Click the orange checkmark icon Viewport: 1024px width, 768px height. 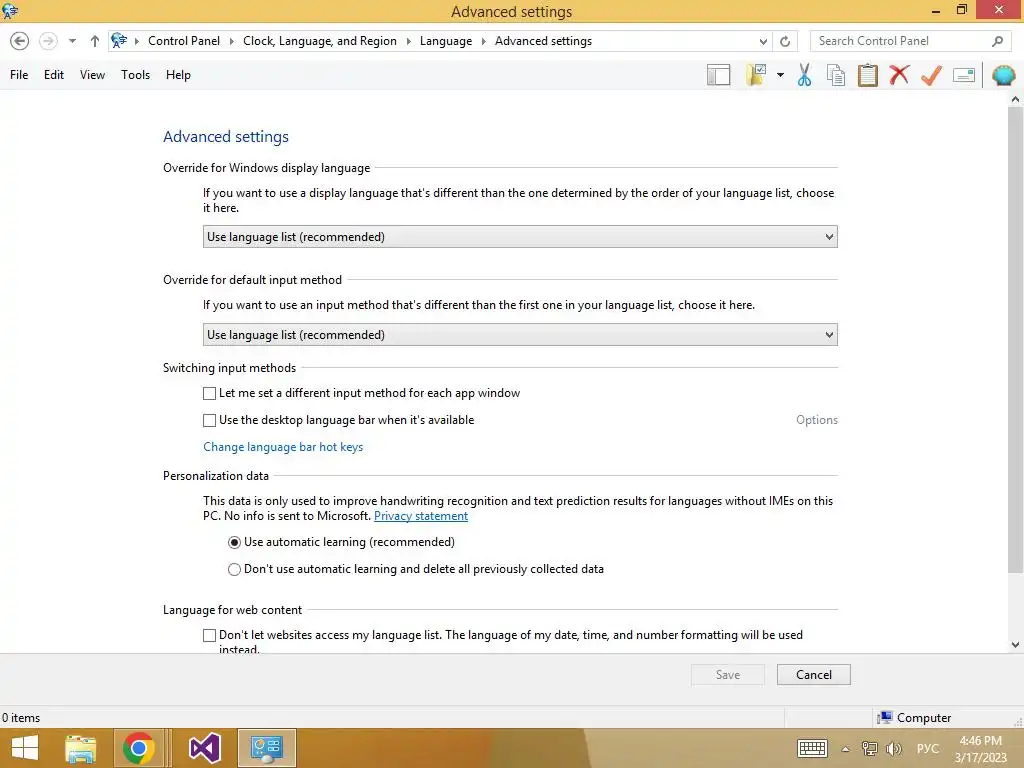[x=931, y=75]
